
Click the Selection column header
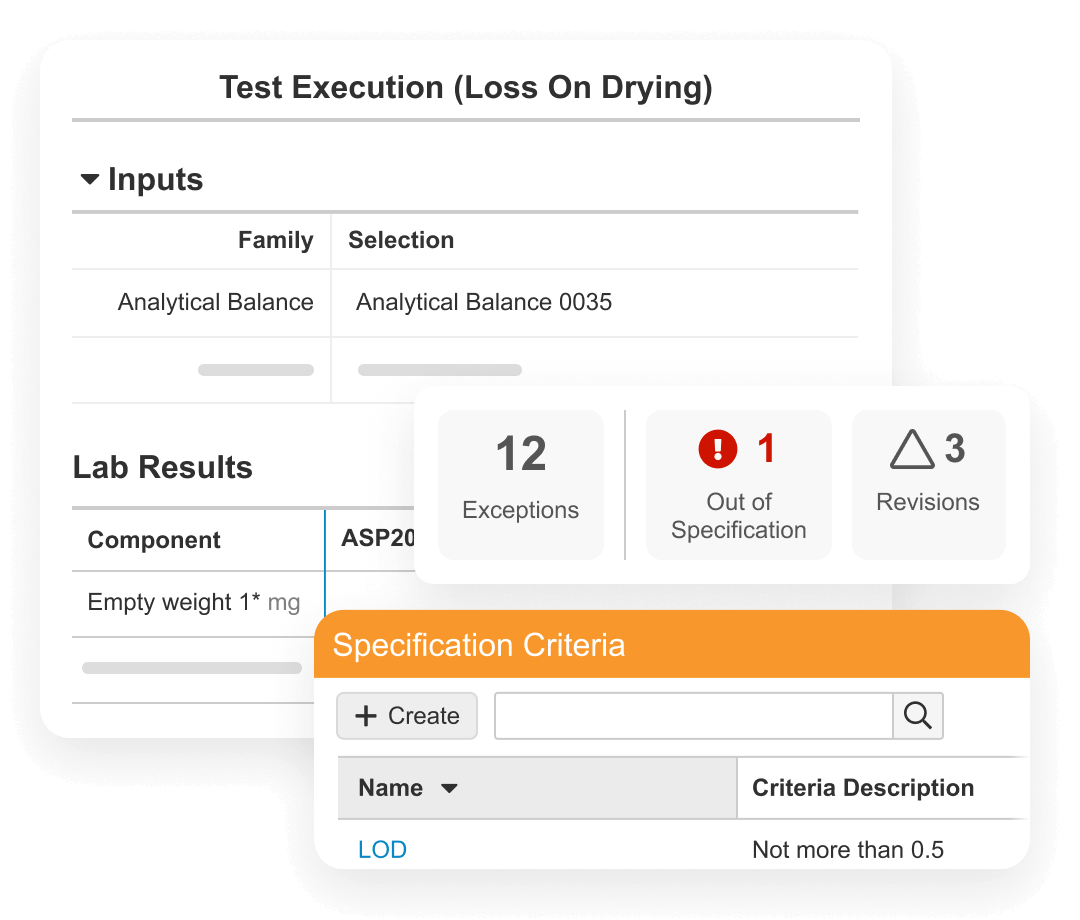[401, 240]
